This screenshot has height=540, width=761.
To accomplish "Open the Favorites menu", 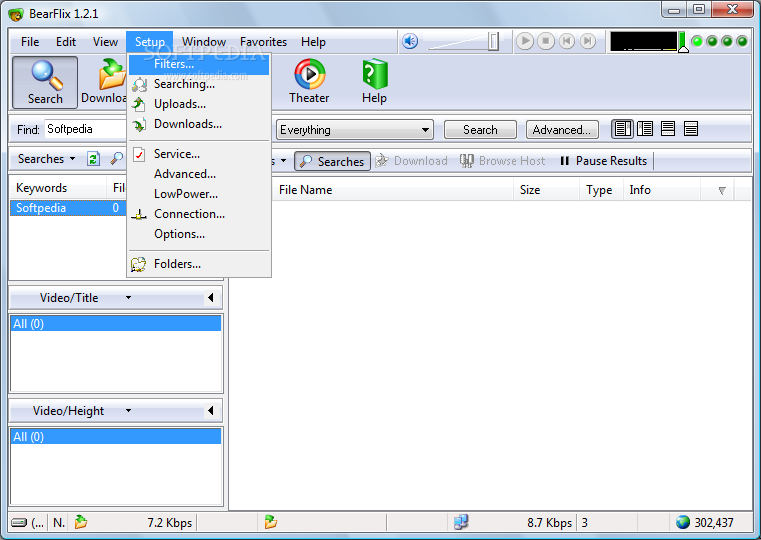I will coord(264,42).
